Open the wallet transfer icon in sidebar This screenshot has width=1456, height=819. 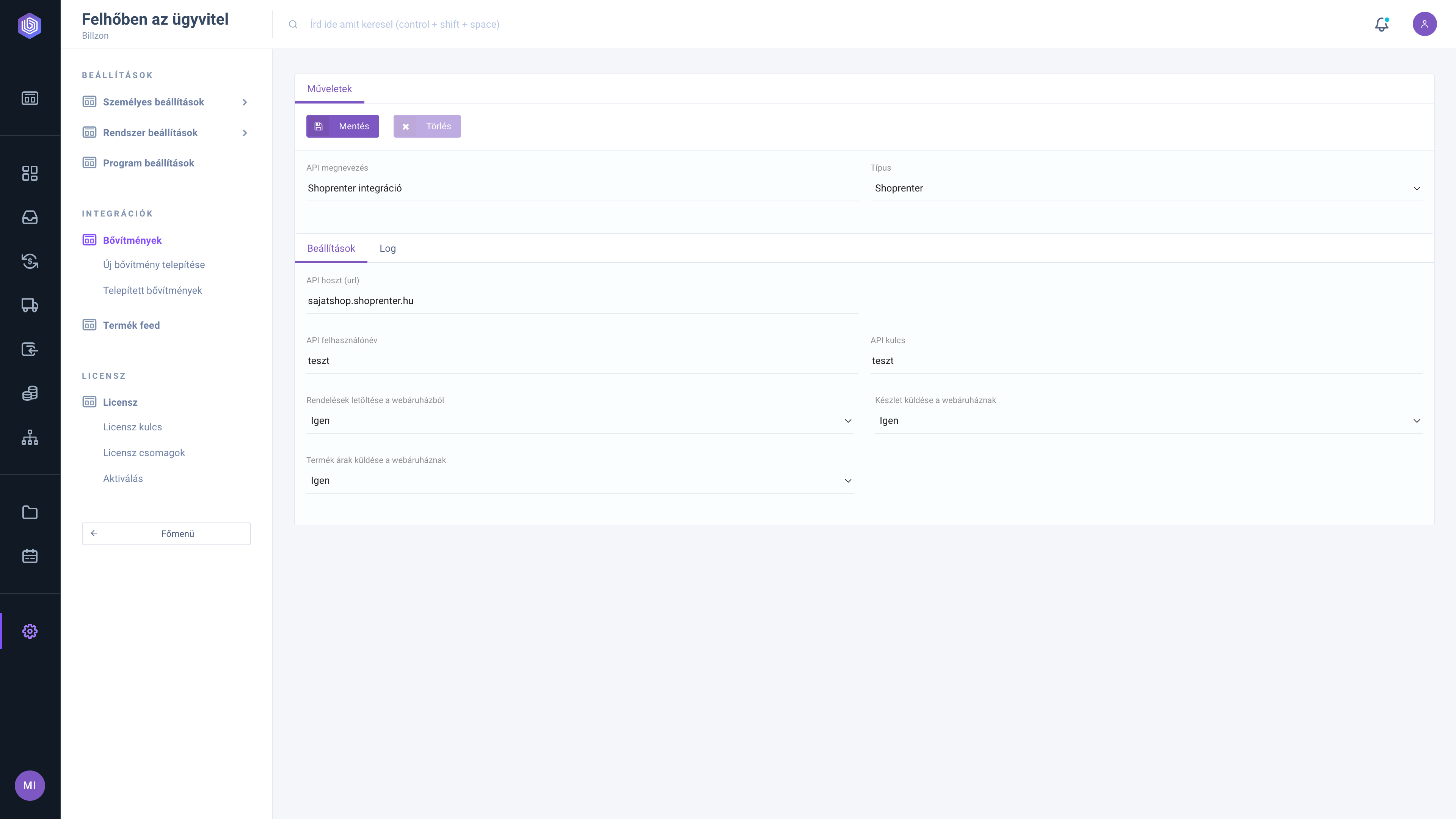pyautogui.click(x=30, y=349)
